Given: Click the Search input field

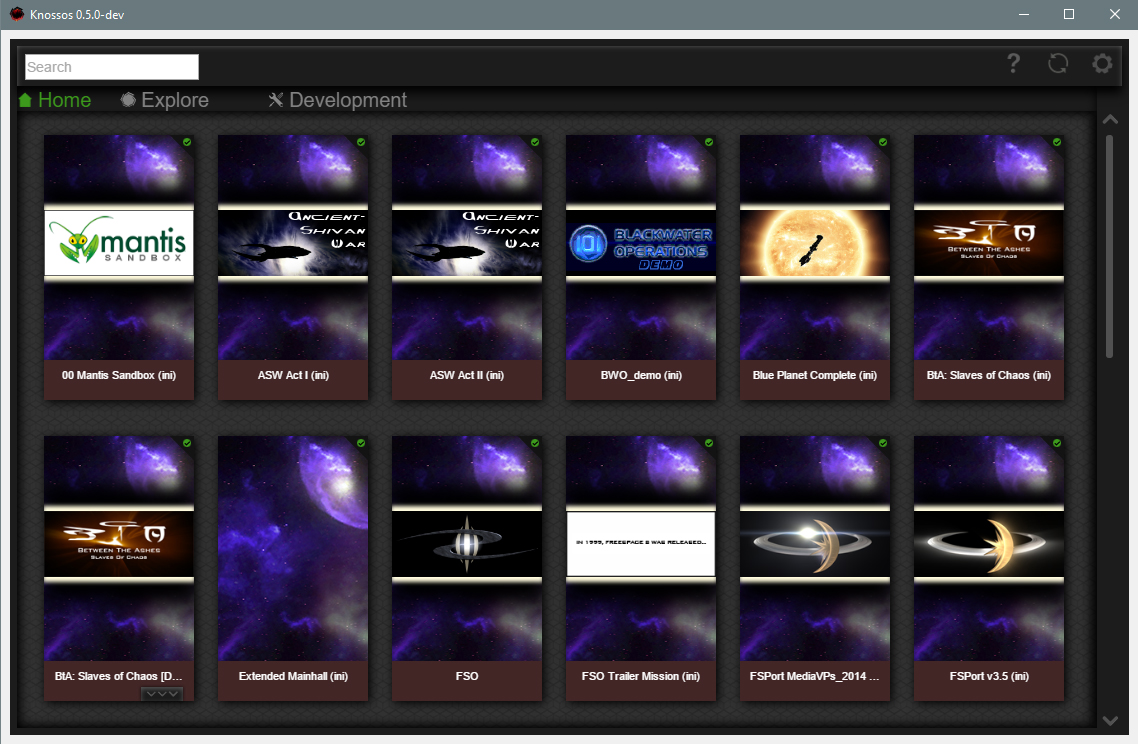Looking at the screenshot, I should (x=112, y=67).
